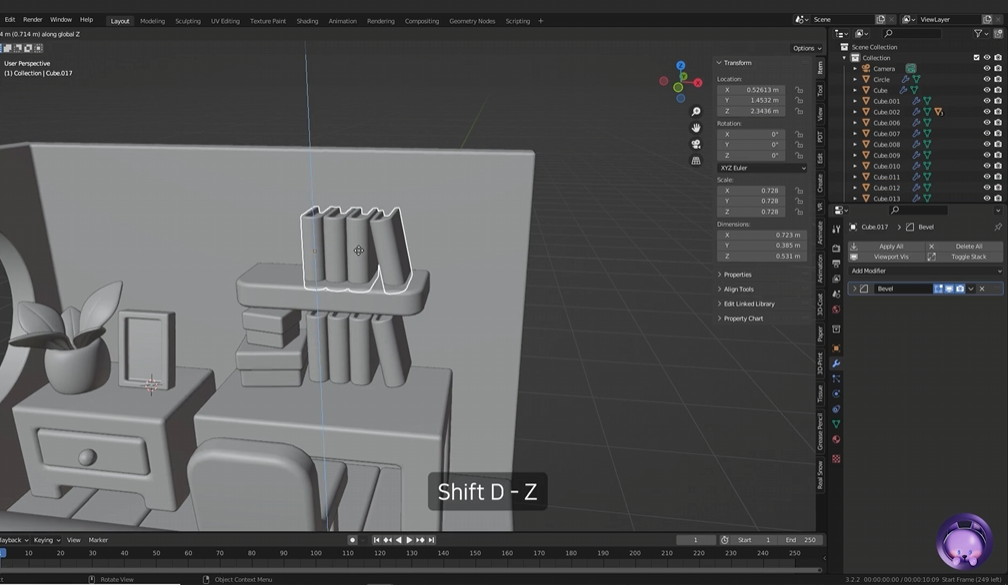Open the Active Tool settings tab icon
This screenshot has width=1008, height=585.
pos(836,229)
